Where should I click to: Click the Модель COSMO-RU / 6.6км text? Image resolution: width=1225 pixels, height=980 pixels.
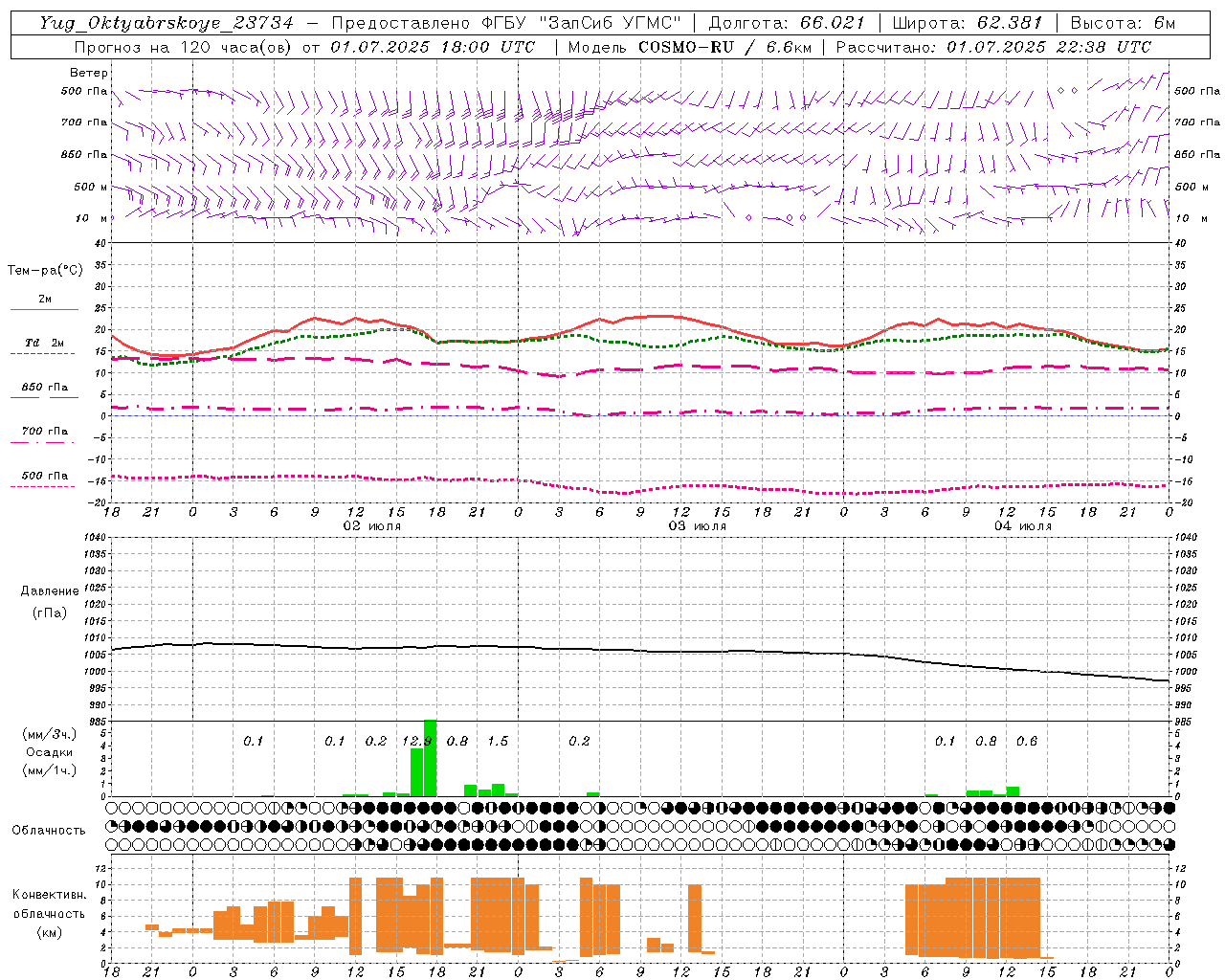[x=690, y=47]
